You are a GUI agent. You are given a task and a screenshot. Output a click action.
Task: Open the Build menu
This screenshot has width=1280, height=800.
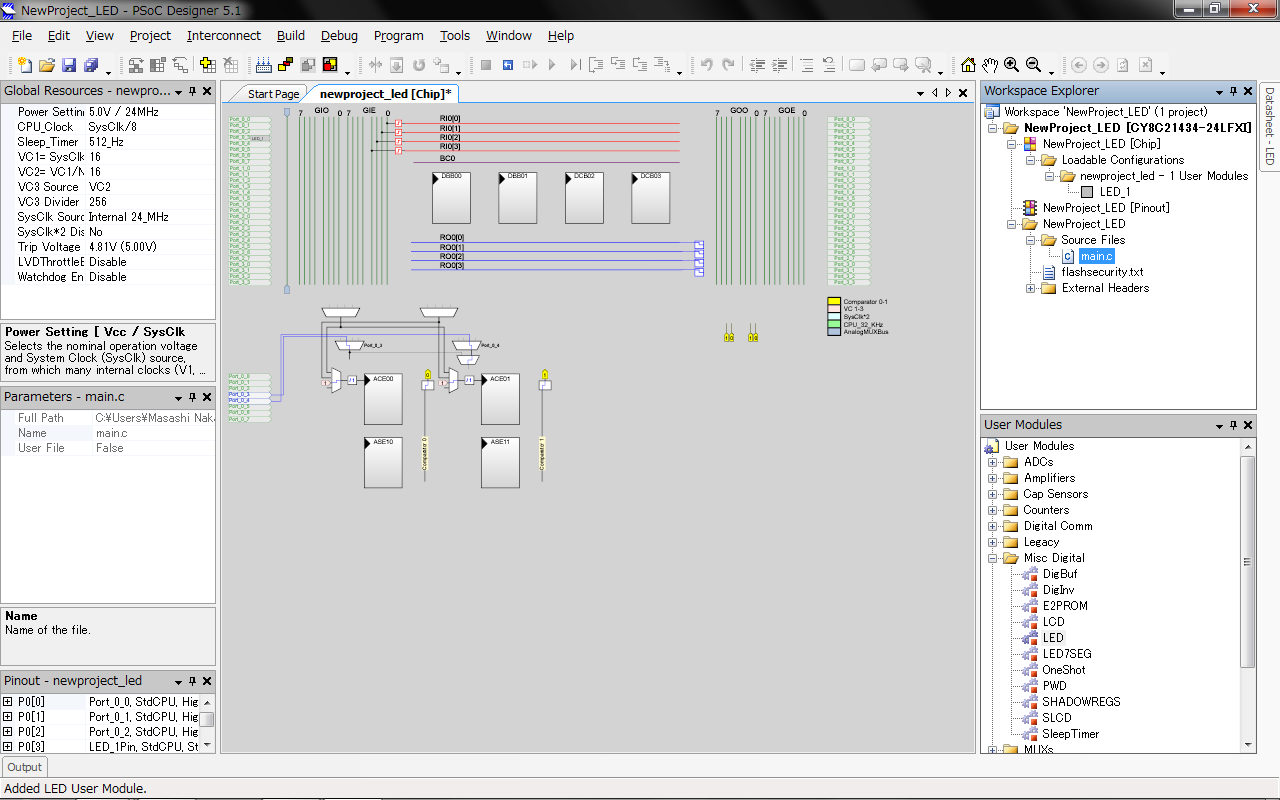(x=291, y=35)
